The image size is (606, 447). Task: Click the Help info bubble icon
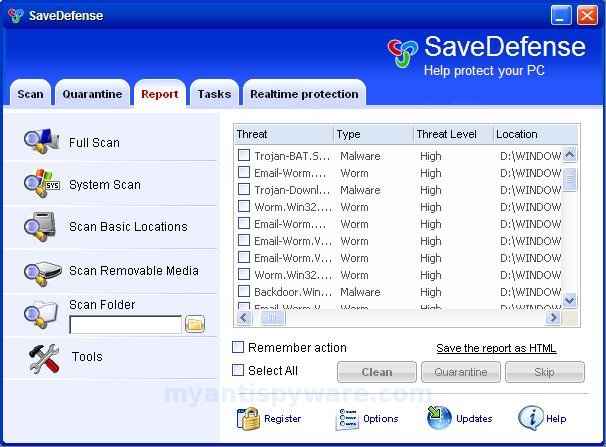coord(530,418)
